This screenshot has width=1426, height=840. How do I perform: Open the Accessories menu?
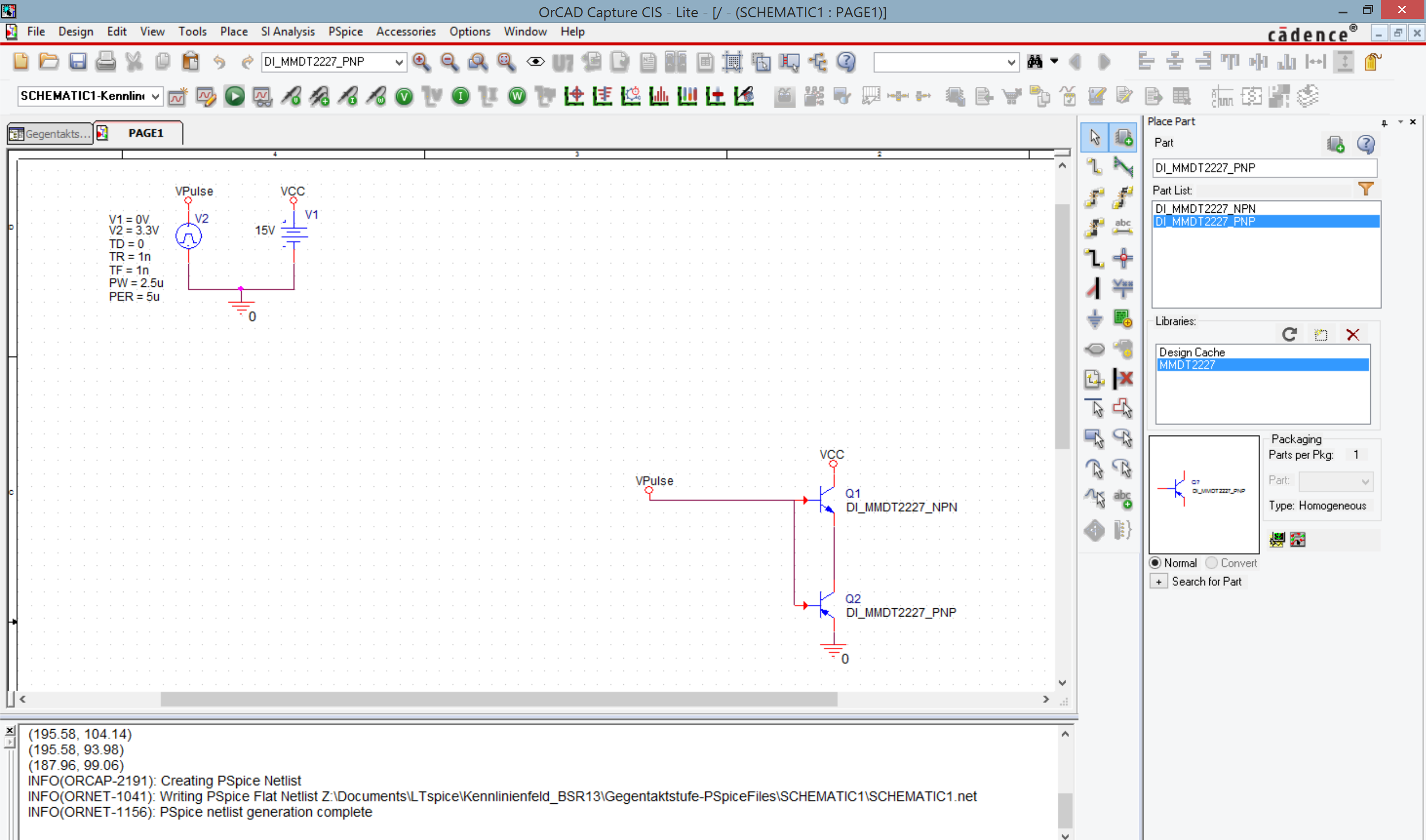click(406, 32)
